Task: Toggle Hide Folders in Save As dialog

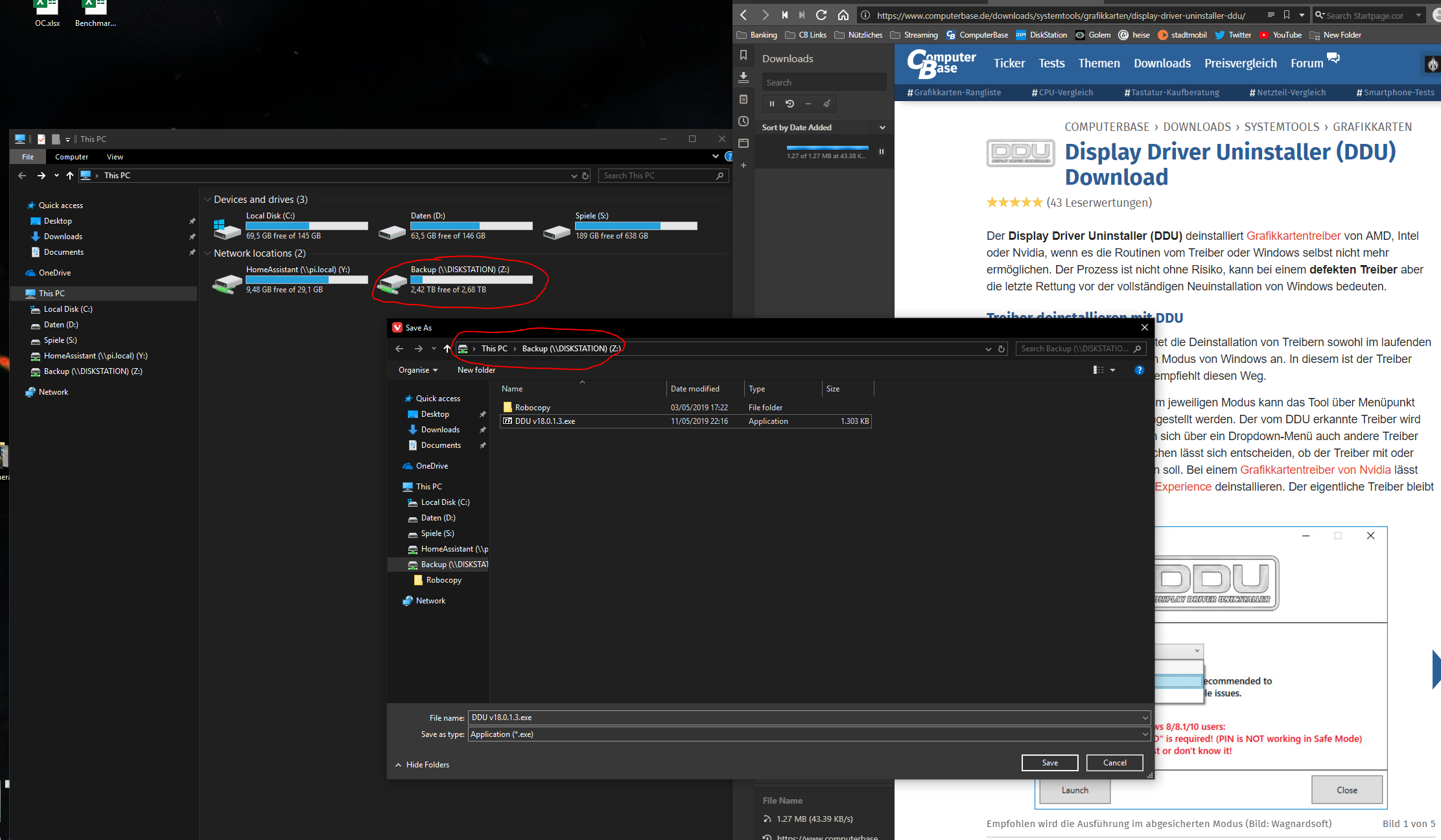Action: tap(422, 765)
